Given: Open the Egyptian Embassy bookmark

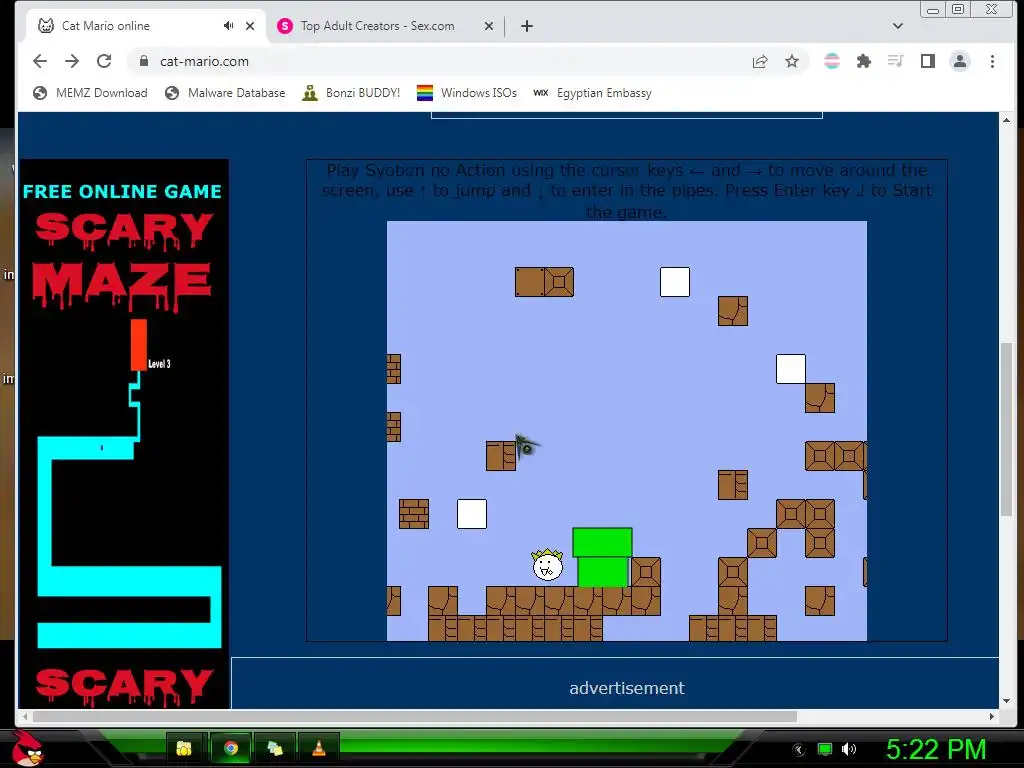Looking at the screenshot, I should point(592,93).
